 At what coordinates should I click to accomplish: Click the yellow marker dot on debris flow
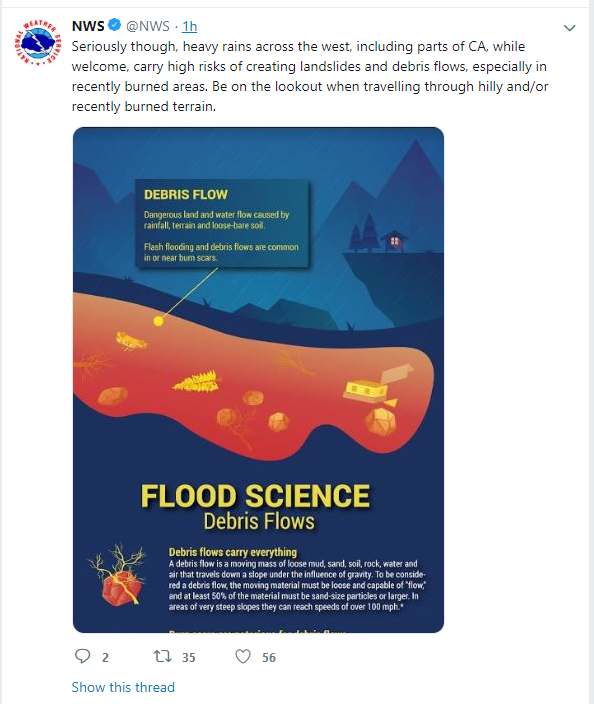(158, 321)
